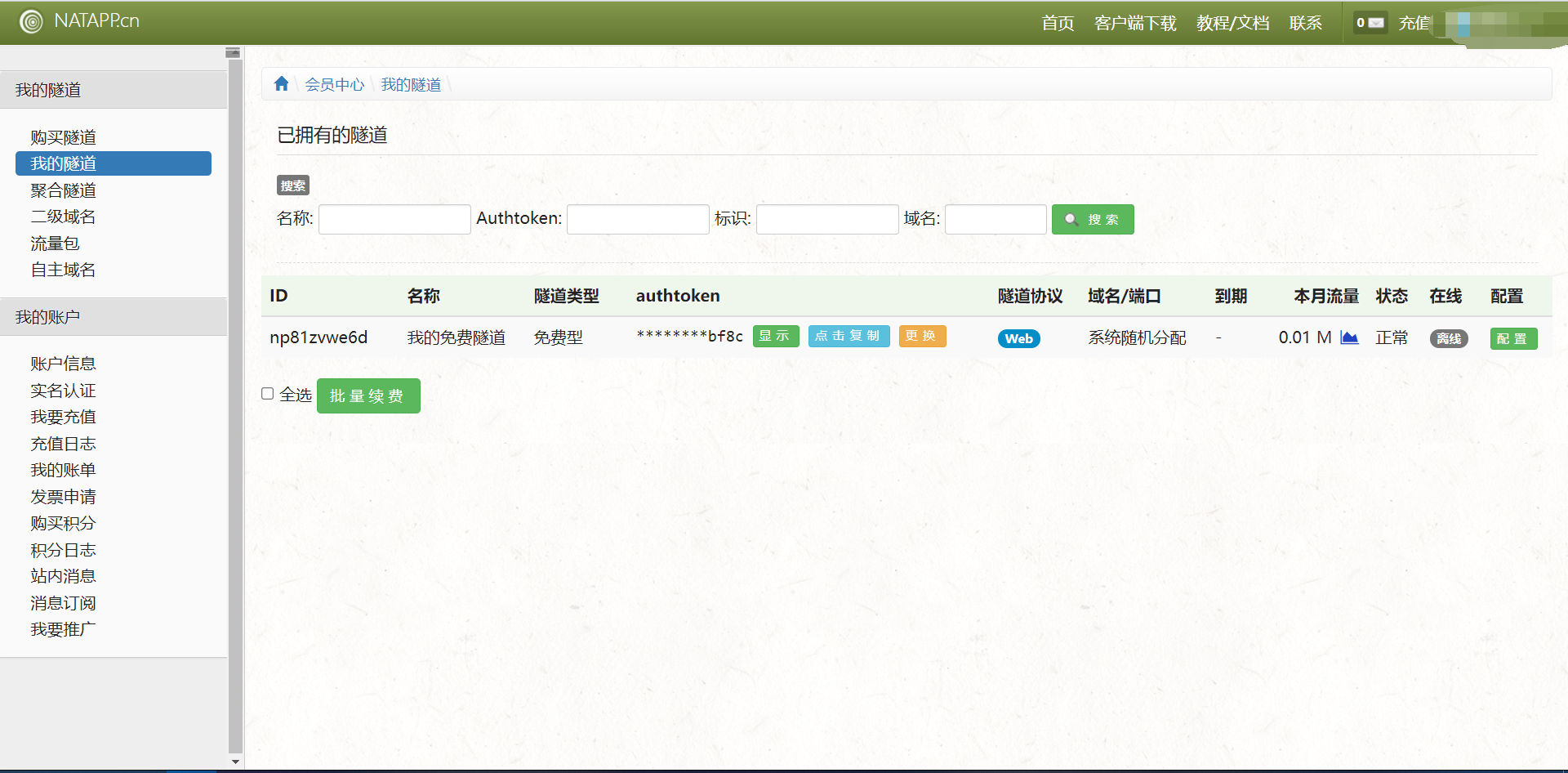This screenshot has height=773, width=1568.
Task: Click the NATAPP.cn spiral logo icon
Action: tap(31, 21)
